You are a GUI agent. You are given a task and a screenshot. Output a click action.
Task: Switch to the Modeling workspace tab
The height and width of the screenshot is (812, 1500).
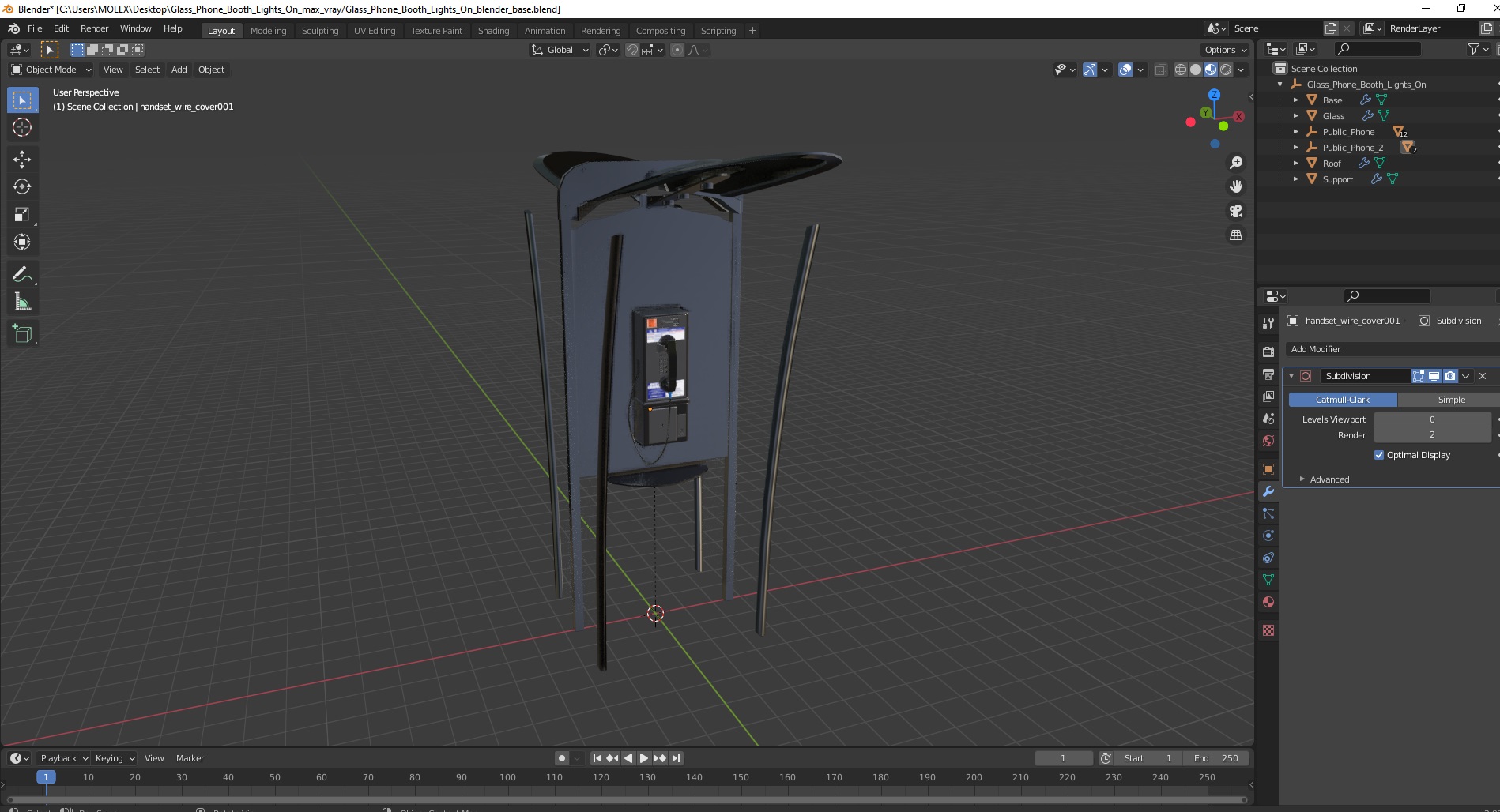click(x=268, y=31)
